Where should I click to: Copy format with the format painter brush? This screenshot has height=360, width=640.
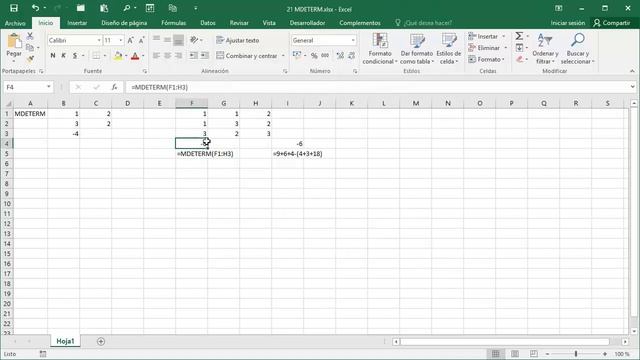pos(30,59)
